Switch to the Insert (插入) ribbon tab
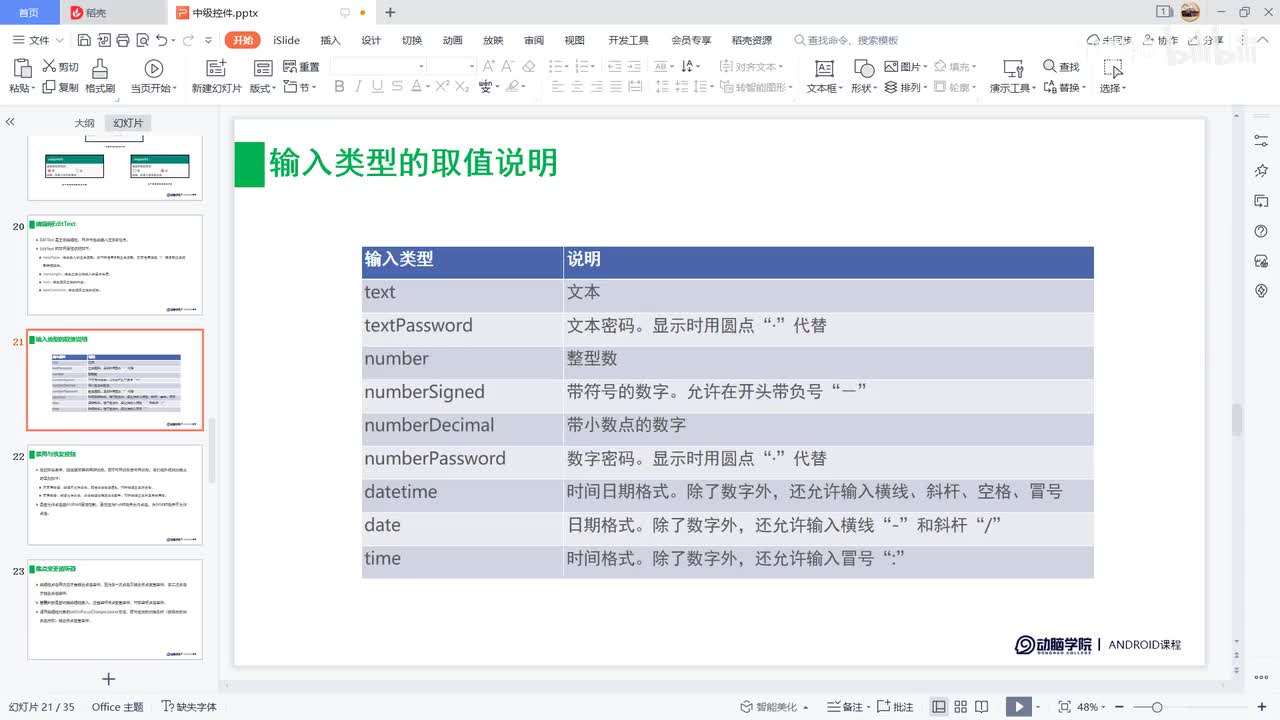Image resolution: width=1280 pixels, height=720 pixels. click(x=330, y=40)
